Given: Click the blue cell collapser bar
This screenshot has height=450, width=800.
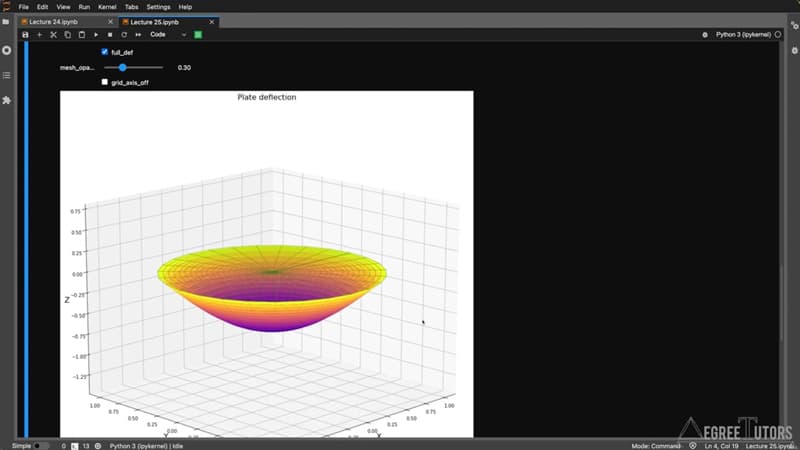Looking at the screenshot, I should click(26, 239).
